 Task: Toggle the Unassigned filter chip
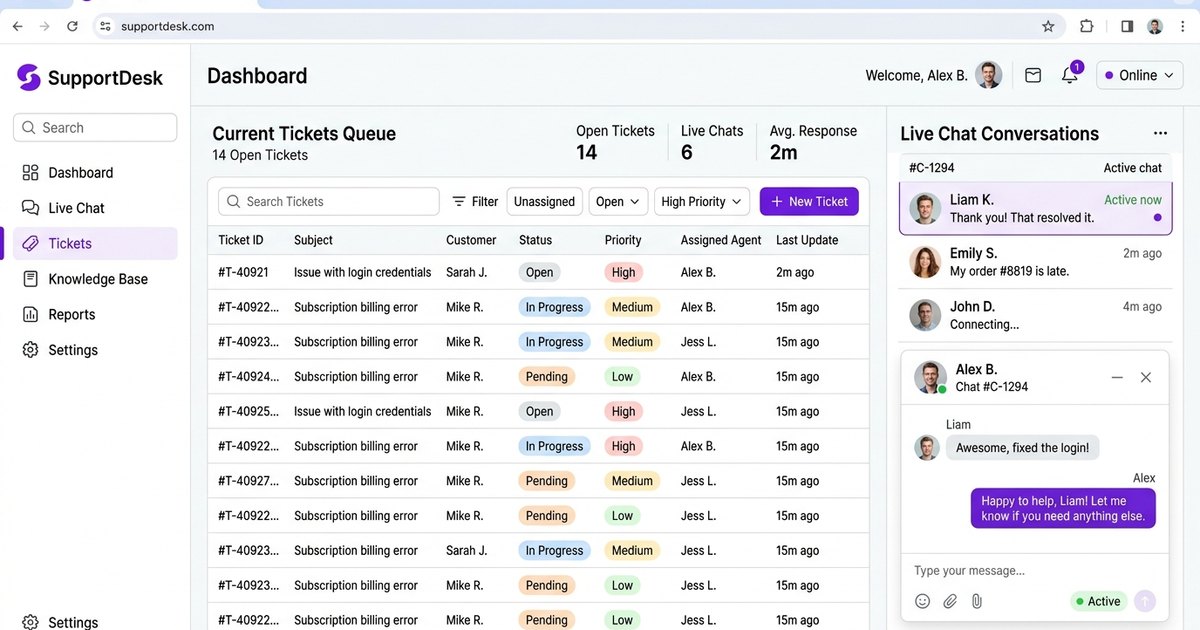[544, 201]
